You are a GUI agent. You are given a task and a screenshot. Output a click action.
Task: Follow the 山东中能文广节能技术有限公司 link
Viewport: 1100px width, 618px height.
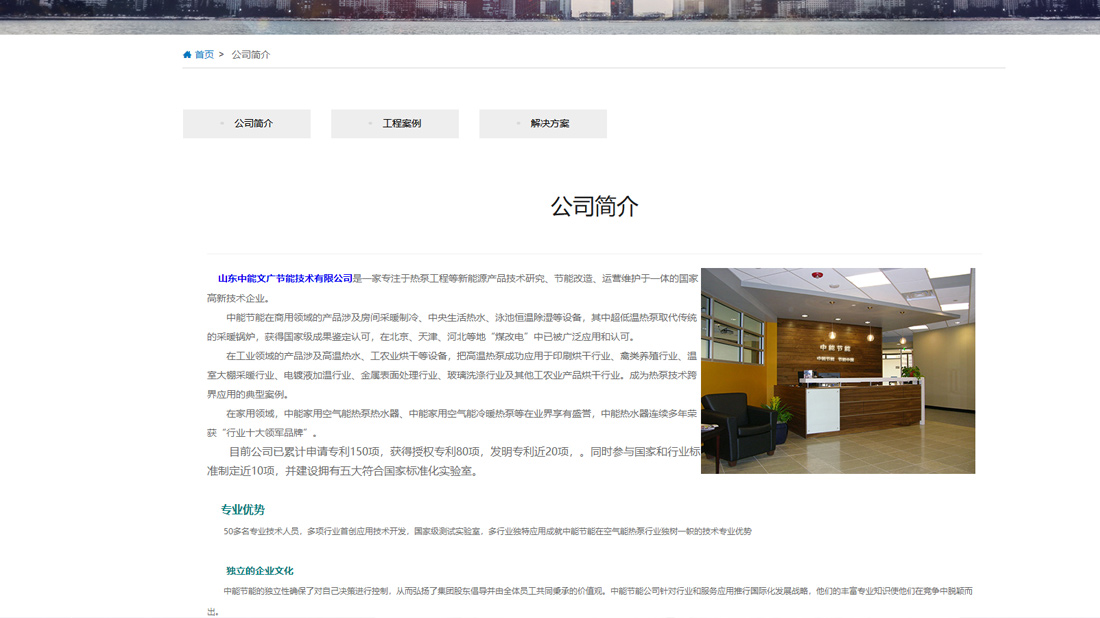tap(285, 278)
